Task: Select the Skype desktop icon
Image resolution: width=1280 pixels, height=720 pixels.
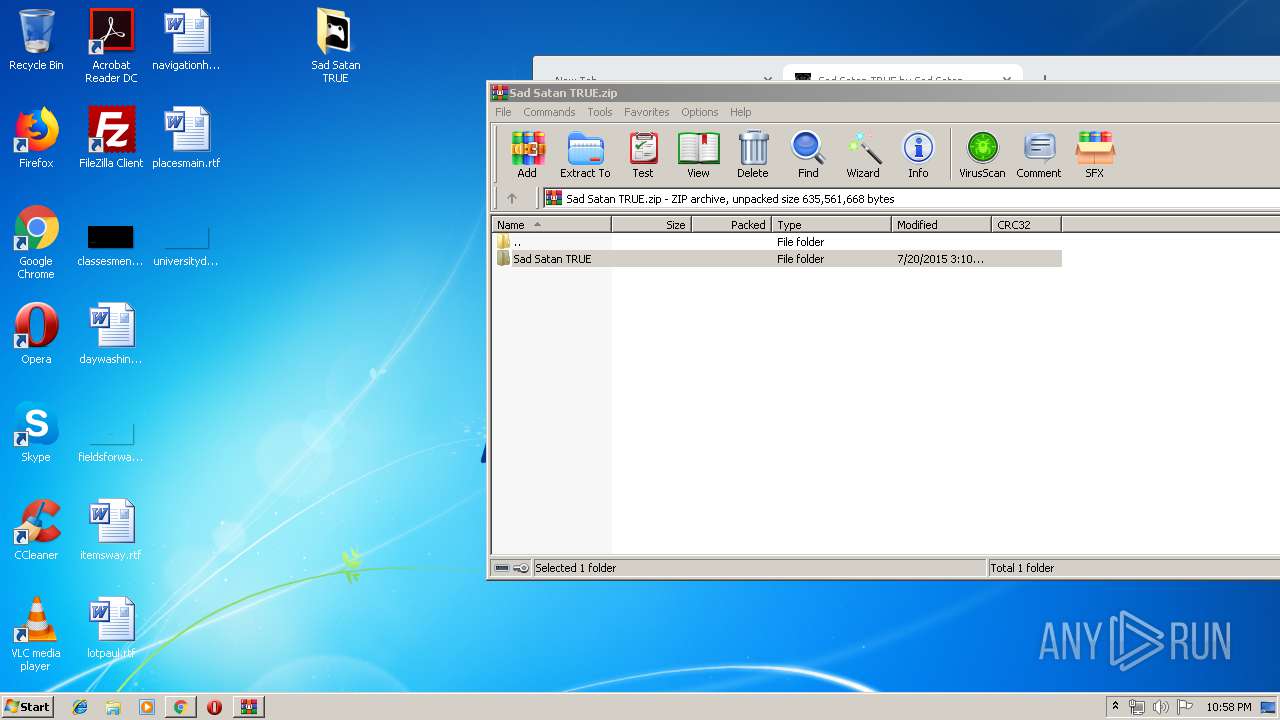Action: click(36, 432)
